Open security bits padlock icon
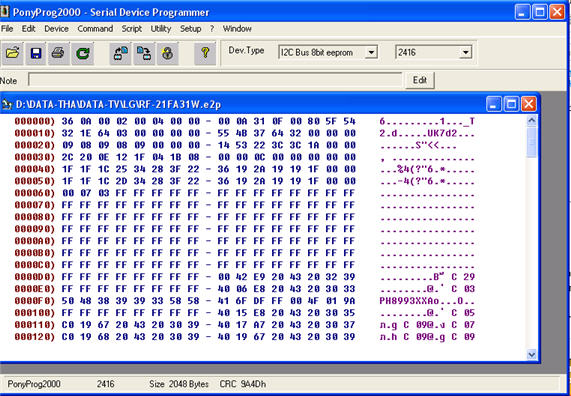Image resolution: width=571 pixels, height=396 pixels. [168, 54]
